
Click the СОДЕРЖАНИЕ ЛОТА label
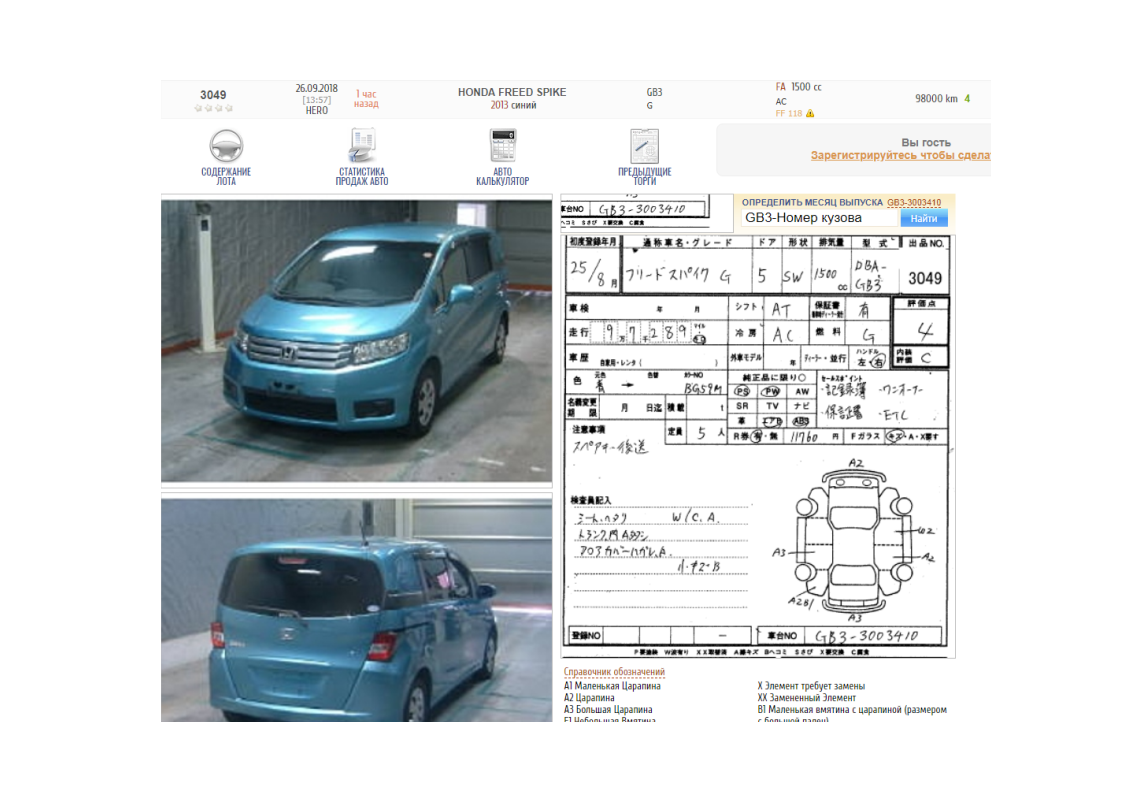pos(226,177)
